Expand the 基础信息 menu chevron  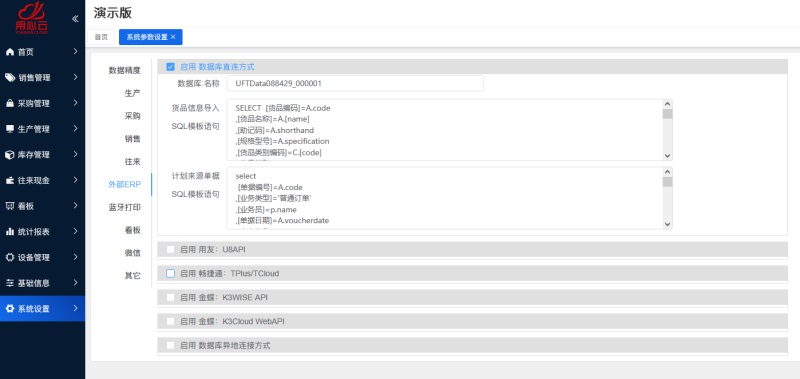click(75, 282)
